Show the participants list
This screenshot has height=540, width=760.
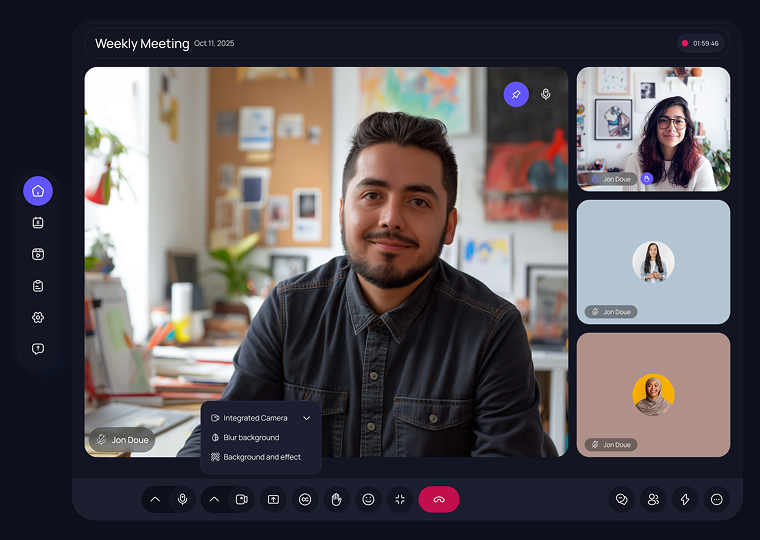click(653, 499)
